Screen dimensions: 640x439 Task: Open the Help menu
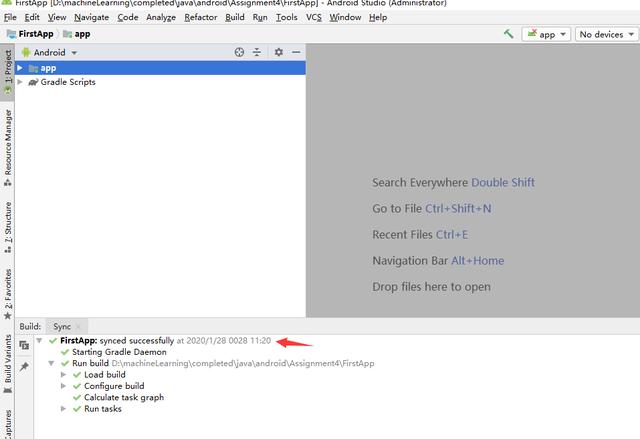coord(378,18)
